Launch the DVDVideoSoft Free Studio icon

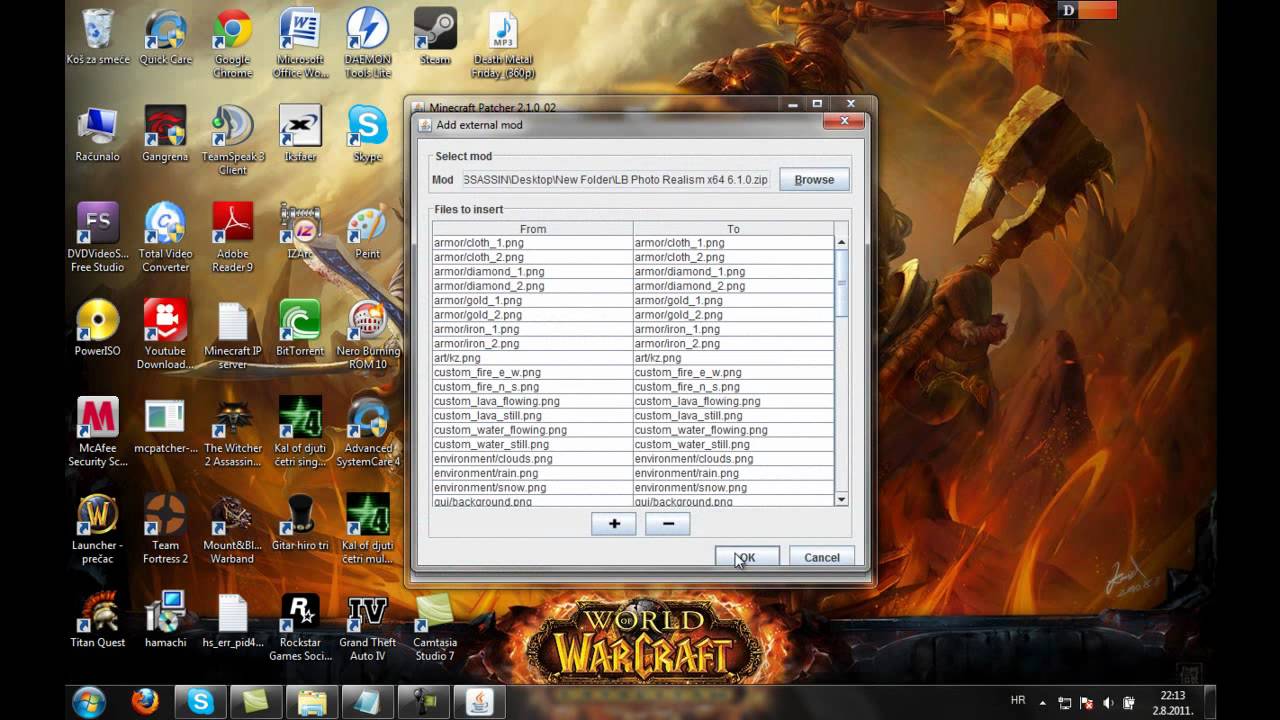click(98, 237)
